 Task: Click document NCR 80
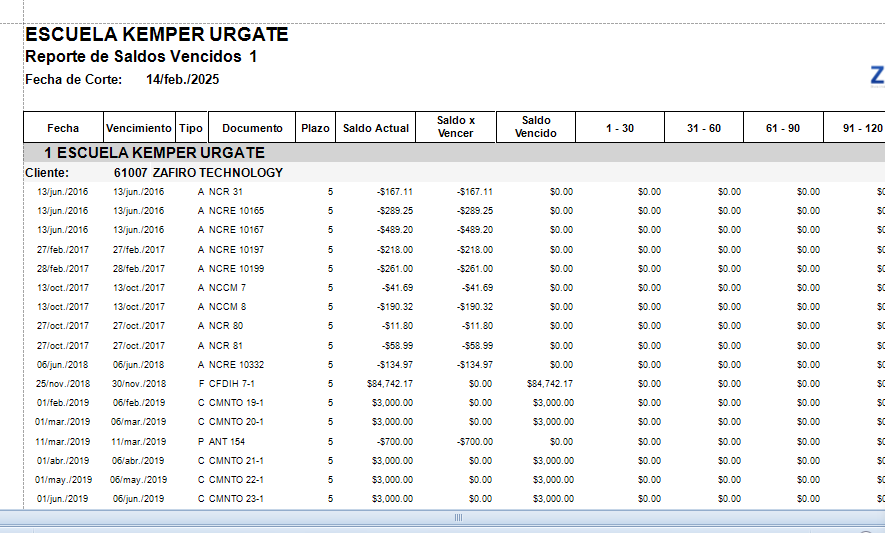pyautogui.click(x=226, y=326)
